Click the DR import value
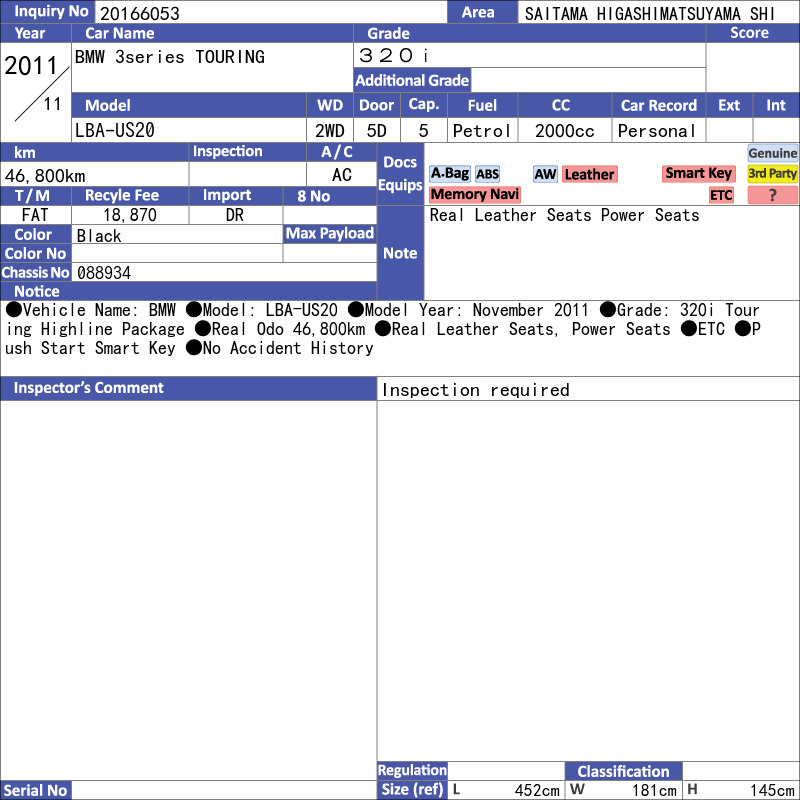Image resolution: width=800 pixels, height=800 pixels. click(235, 215)
